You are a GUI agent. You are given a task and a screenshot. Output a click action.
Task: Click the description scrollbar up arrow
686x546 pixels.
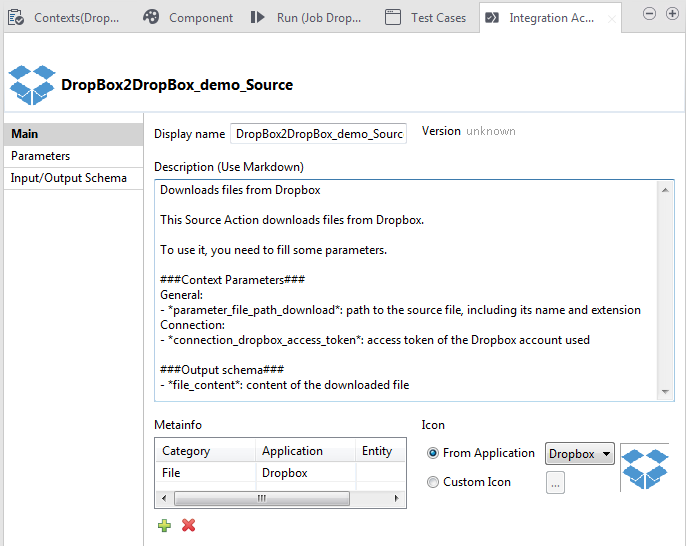[x=665, y=190]
